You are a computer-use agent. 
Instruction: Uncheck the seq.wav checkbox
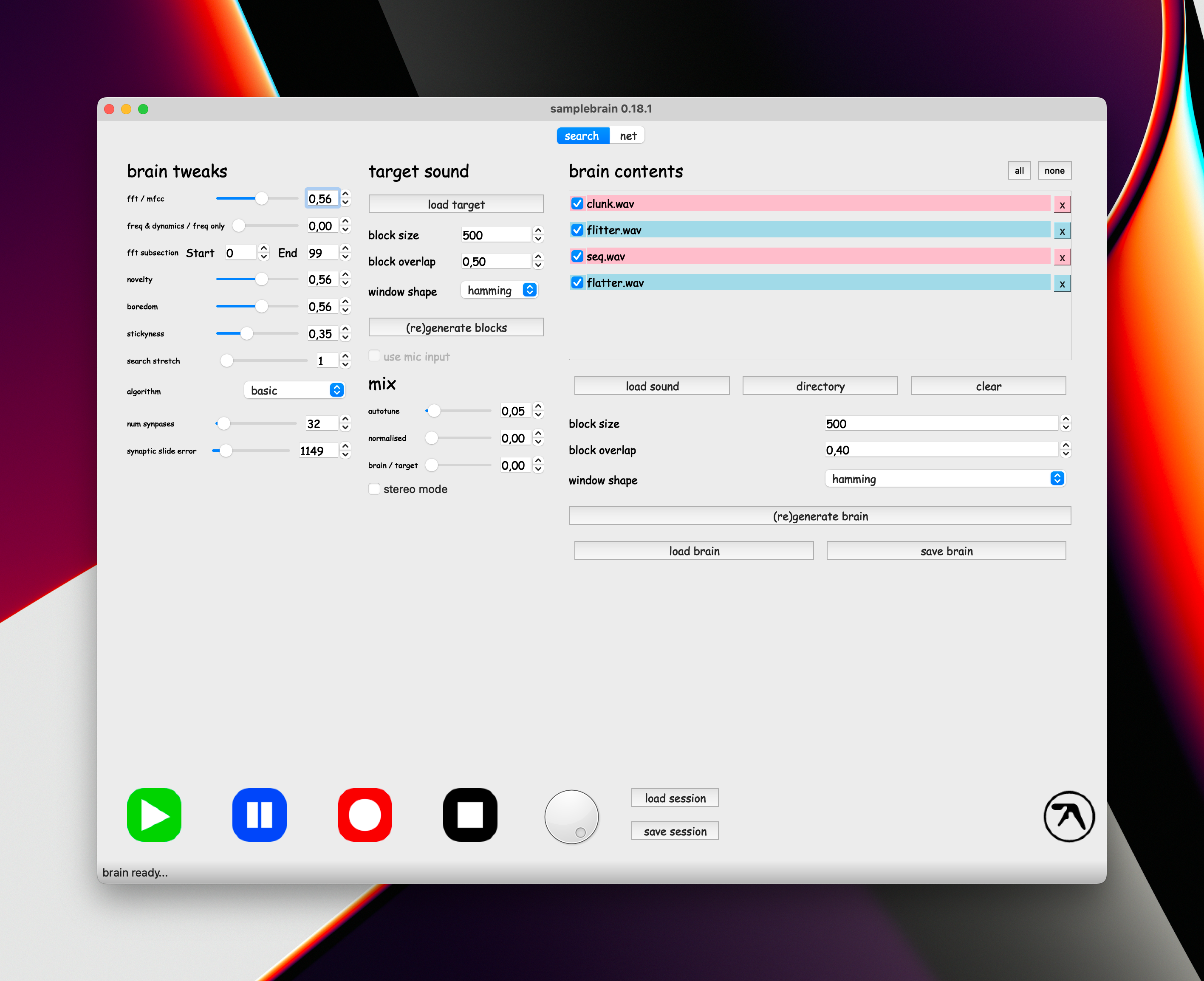(577, 257)
